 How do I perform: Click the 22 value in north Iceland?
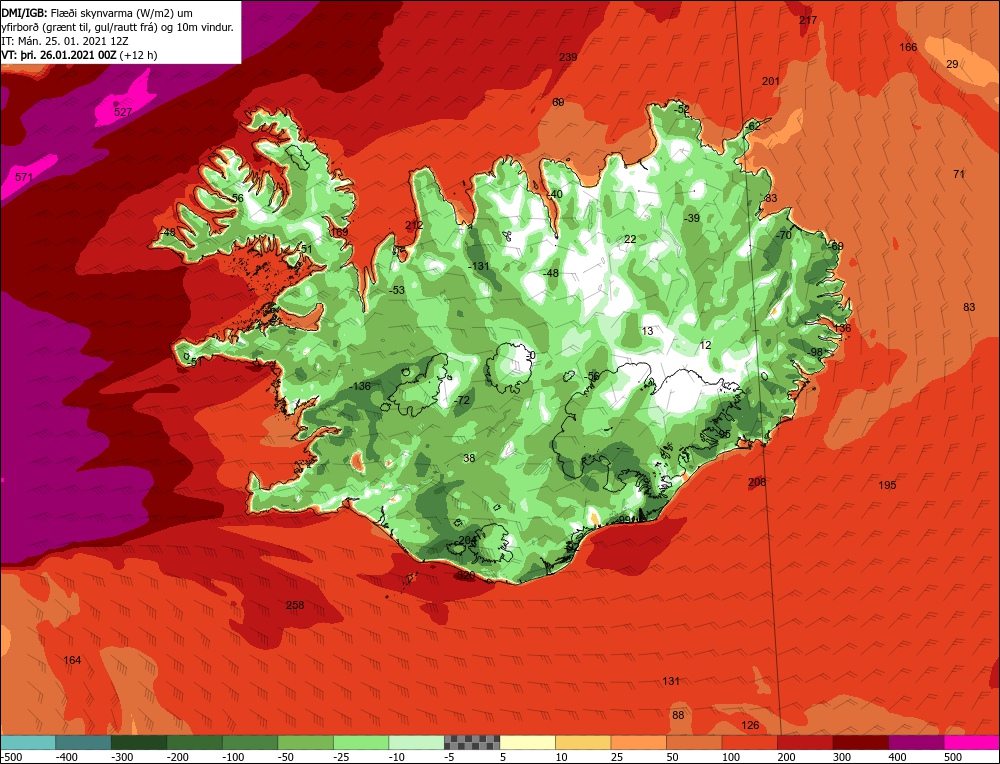click(630, 240)
